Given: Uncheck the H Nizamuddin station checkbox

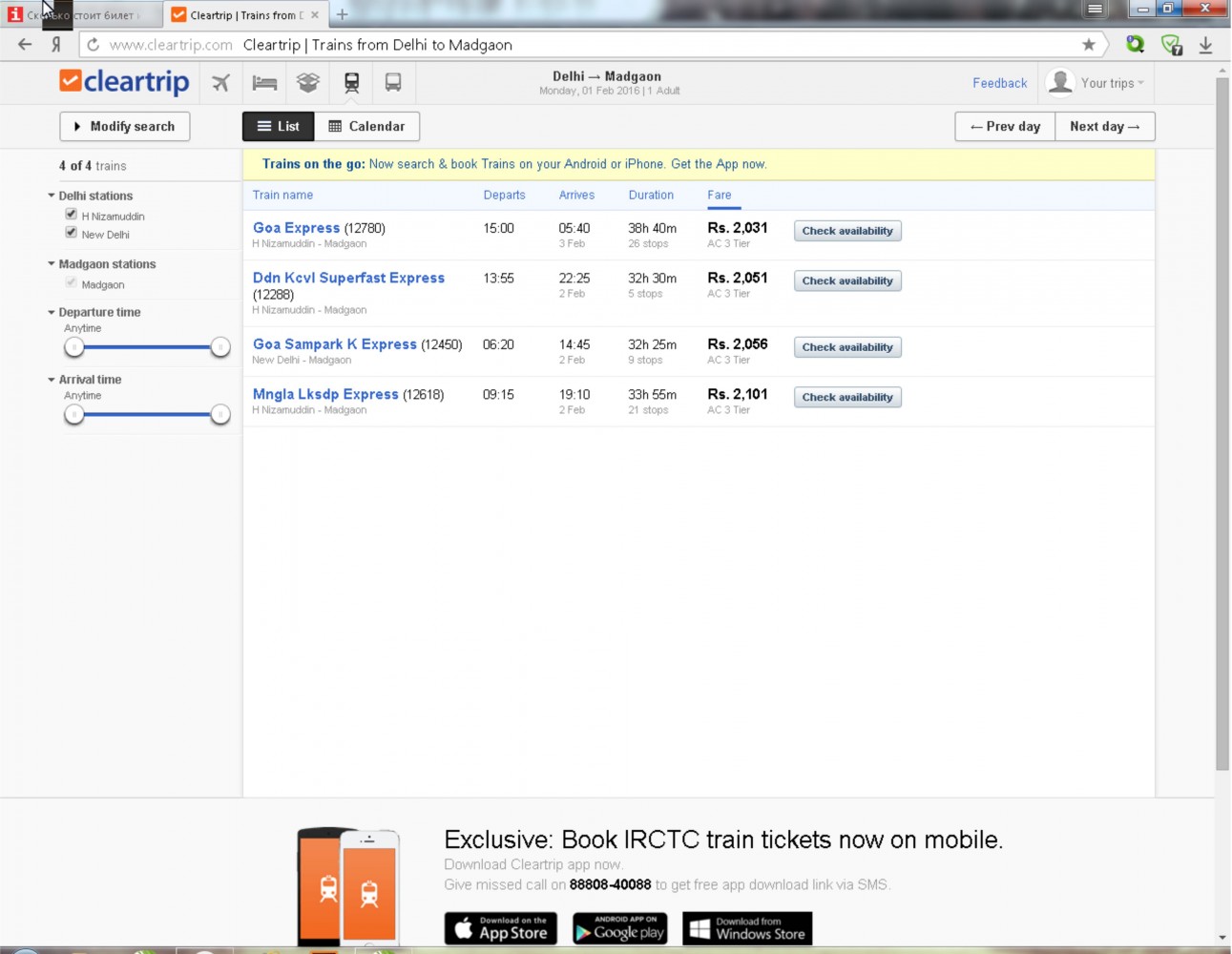Looking at the screenshot, I should click(71, 215).
